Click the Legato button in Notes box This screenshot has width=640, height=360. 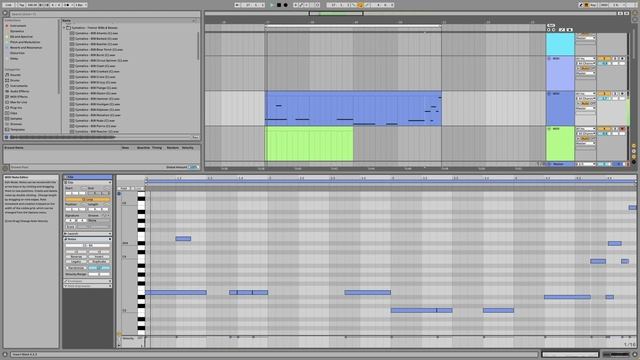point(76,262)
